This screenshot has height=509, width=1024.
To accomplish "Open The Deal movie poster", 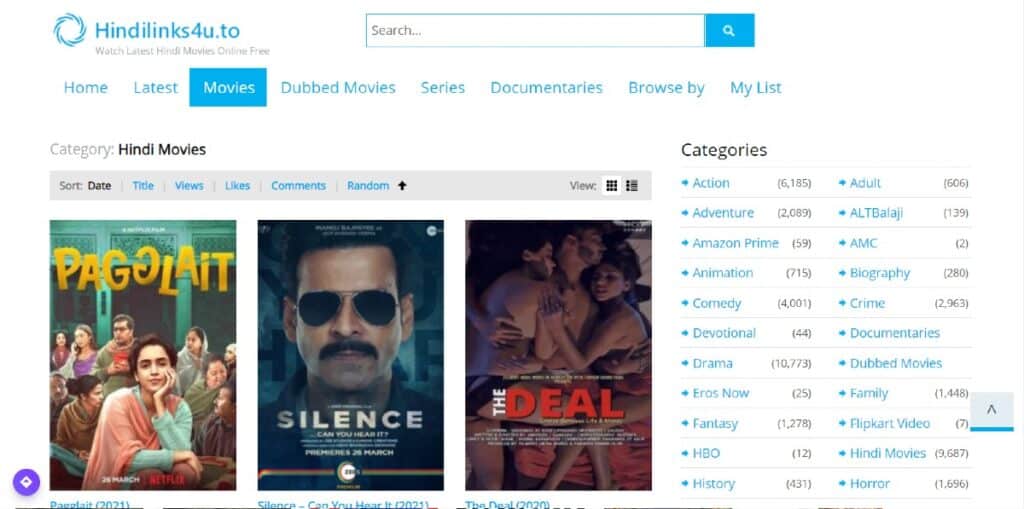I will coord(558,355).
